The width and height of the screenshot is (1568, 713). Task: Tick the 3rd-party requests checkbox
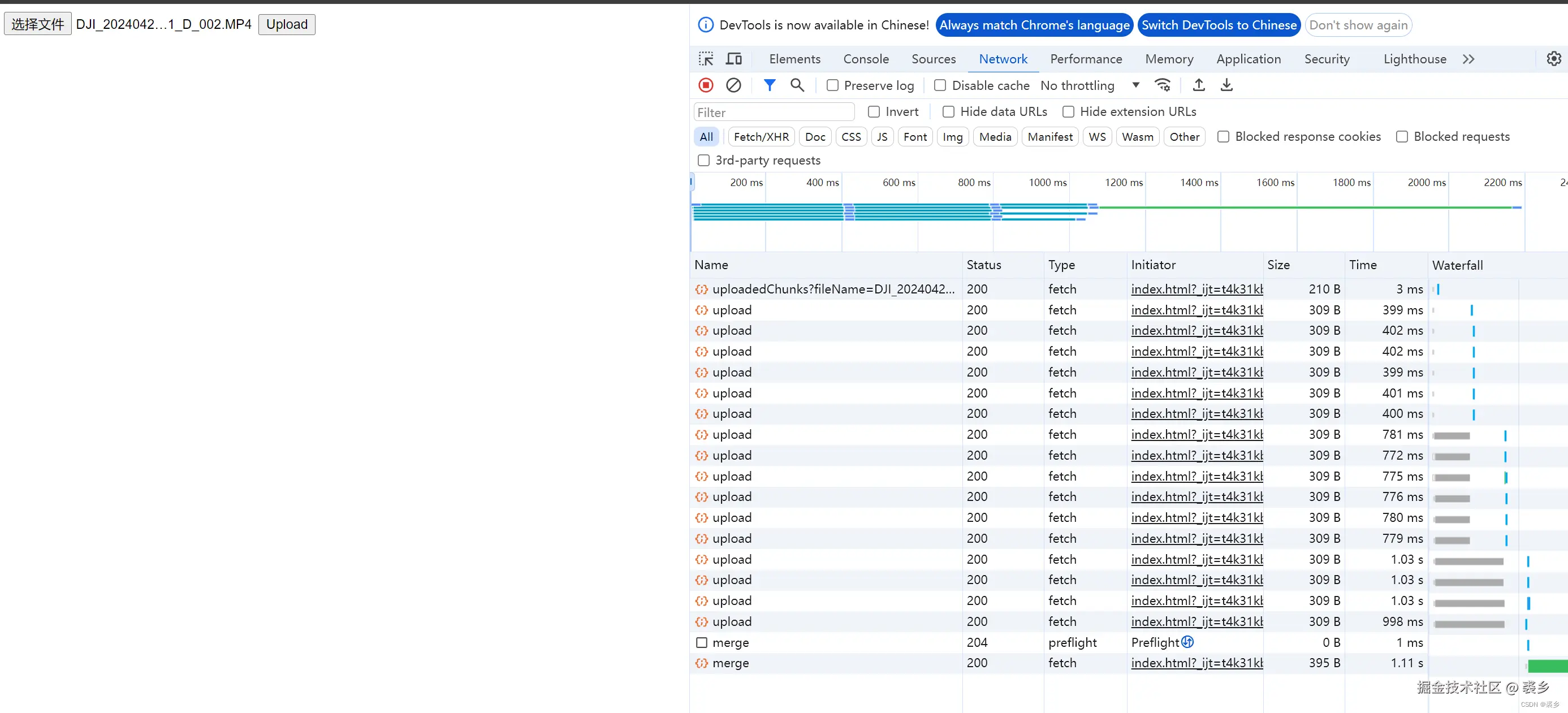(703, 160)
